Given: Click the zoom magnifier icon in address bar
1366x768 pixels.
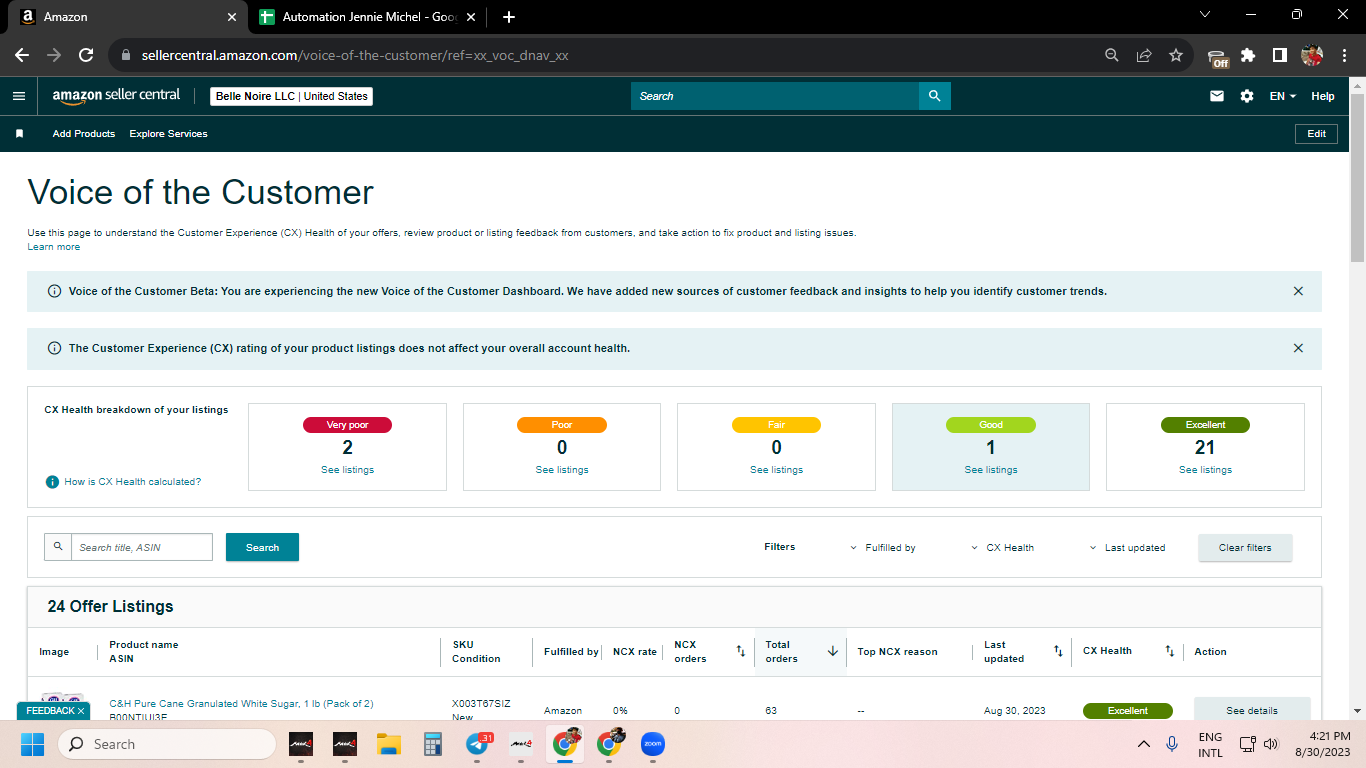Looking at the screenshot, I should pyautogui.click(x=1112, y=55).
